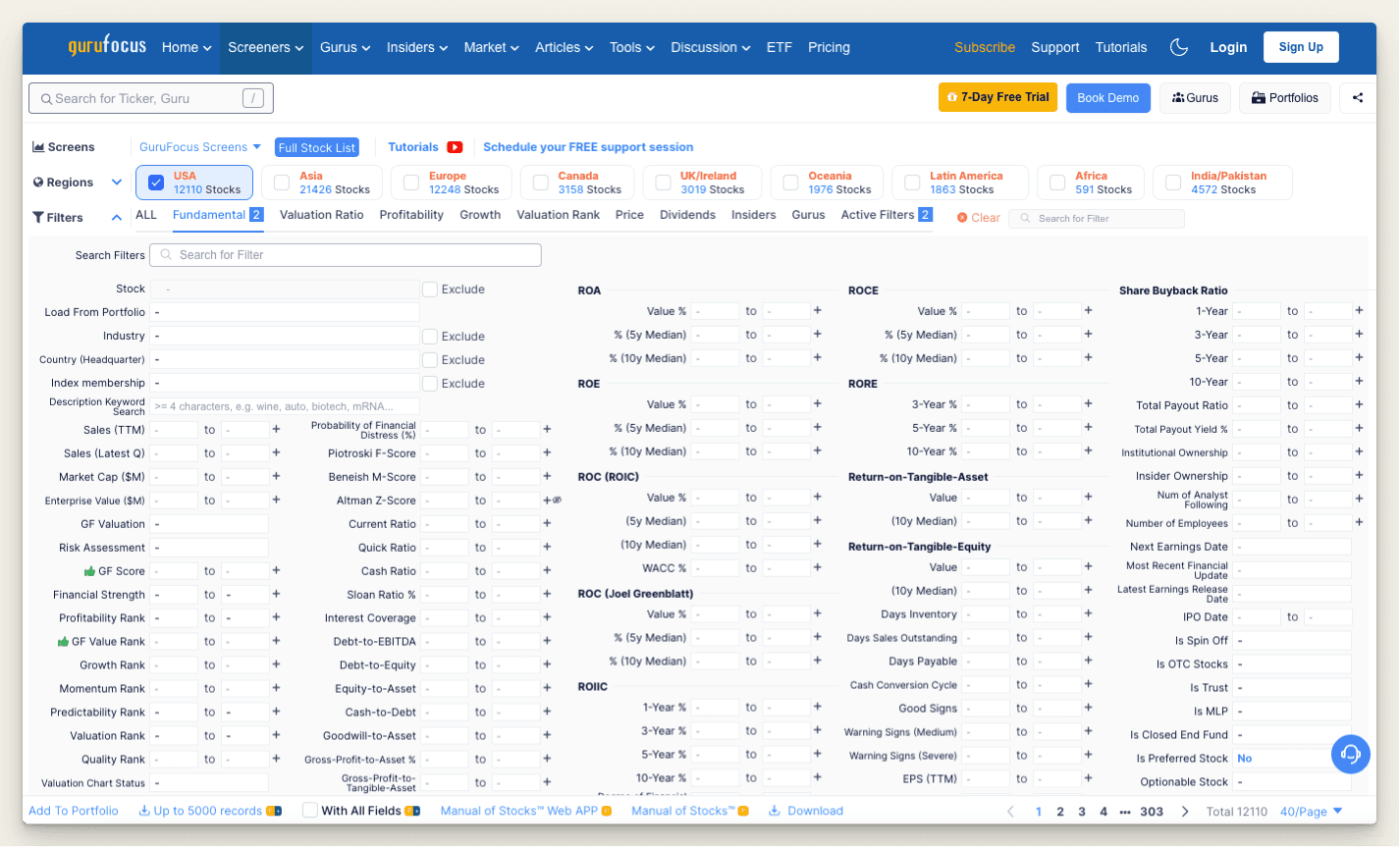Image resolution: width=1400 pixels, height=847 pixels.
Task: Click plus icon next to Market Cap ($M)
Action: 276,476
